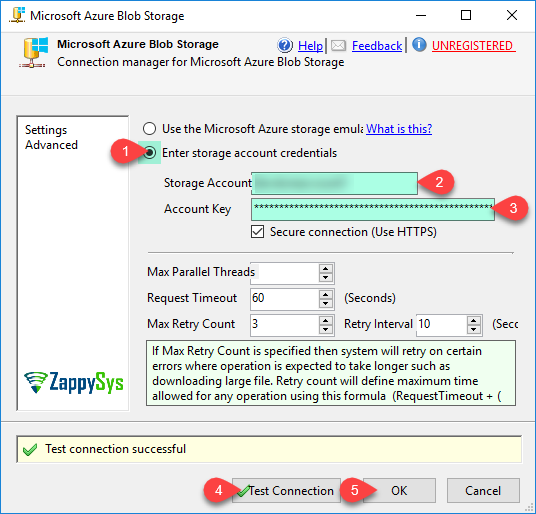
Task: Click the Max Parallel Threads value field
Action: (285, 273)
